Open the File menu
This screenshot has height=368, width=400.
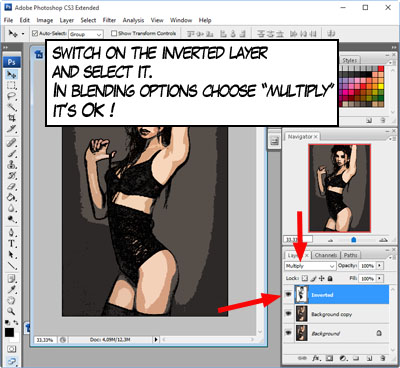[x=8, y=20]
